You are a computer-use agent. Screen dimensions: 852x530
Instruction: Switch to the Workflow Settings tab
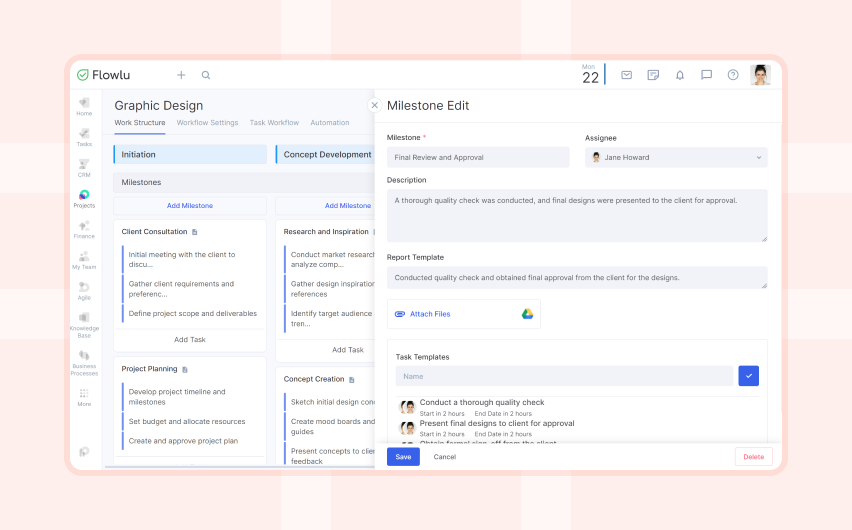(x=207, y=123)
